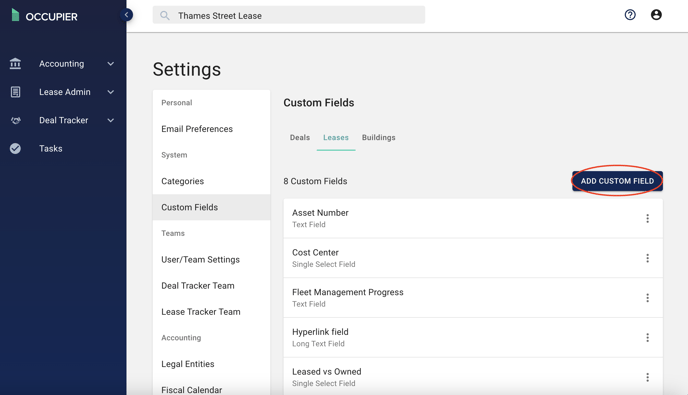688x395 pixels.
Task: Switch to the Buildings tab
Action: click(x=378, y=138)
